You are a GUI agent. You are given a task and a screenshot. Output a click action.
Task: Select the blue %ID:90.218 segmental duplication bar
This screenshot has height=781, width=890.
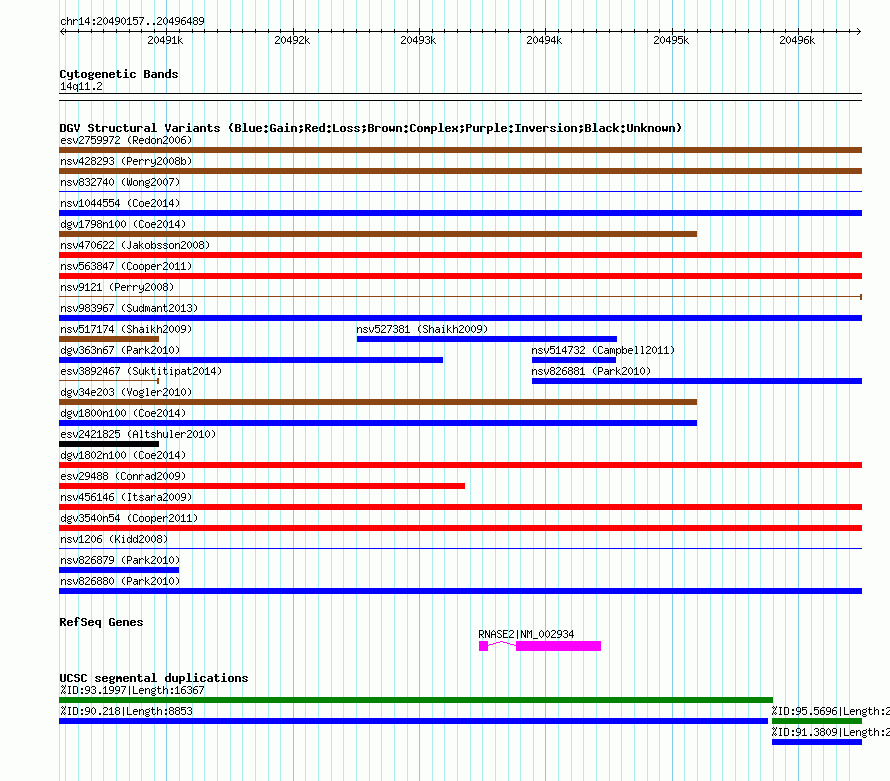(x=413, y=721)
